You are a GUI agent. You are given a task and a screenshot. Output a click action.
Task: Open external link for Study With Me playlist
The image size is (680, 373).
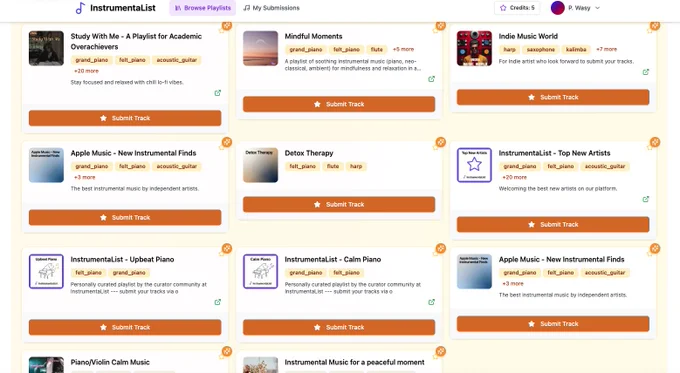tap(218, 93)
